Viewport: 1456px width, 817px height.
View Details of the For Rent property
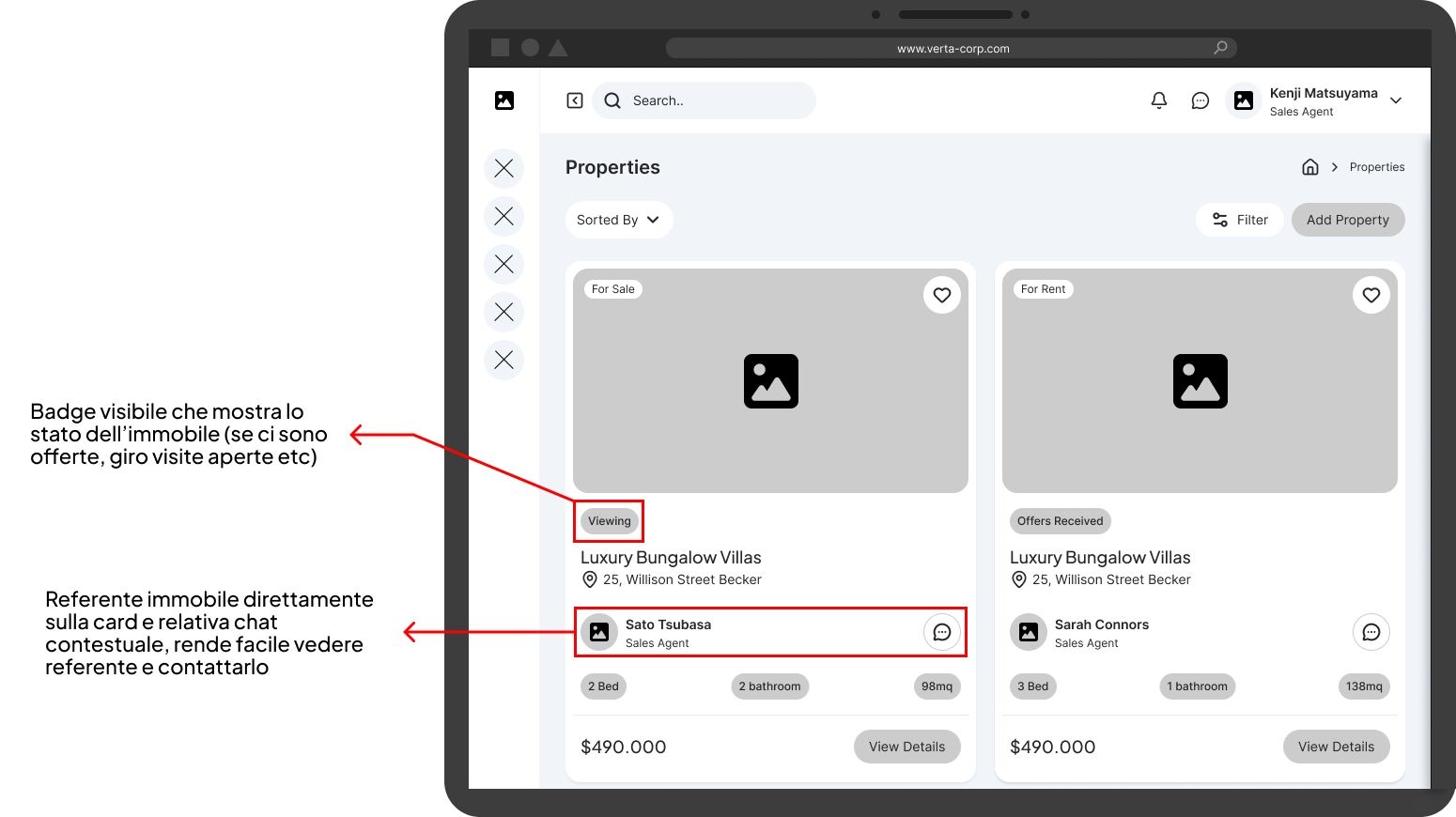[1337, 747]
